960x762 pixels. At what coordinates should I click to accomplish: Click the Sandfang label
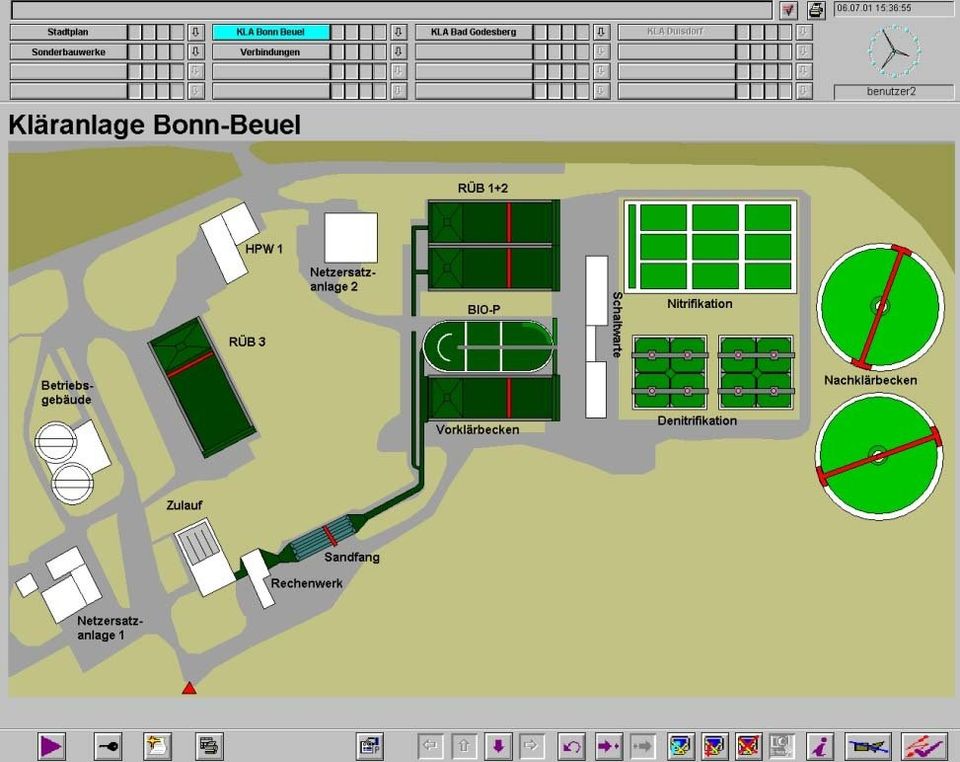pos(352,557)
